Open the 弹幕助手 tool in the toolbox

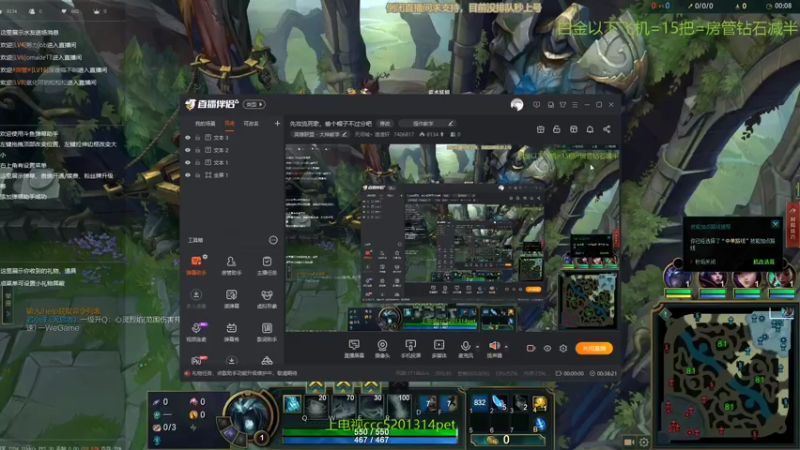tap(196, 265)
